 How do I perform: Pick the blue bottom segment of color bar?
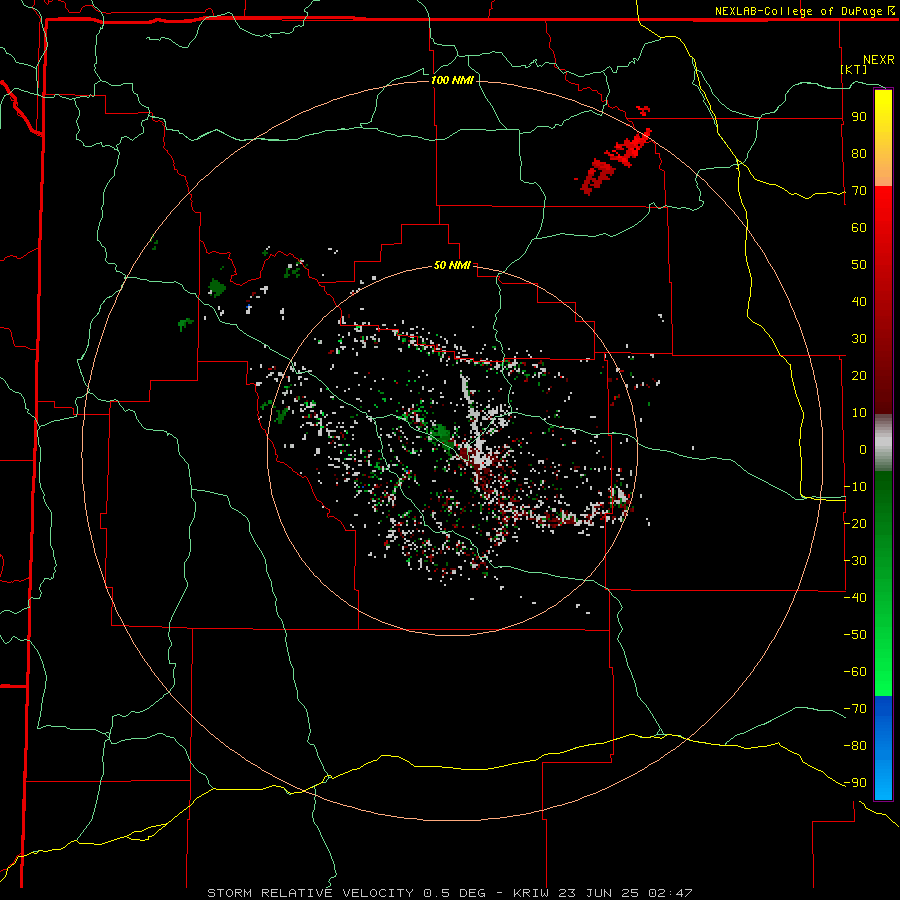coord(883,748)
